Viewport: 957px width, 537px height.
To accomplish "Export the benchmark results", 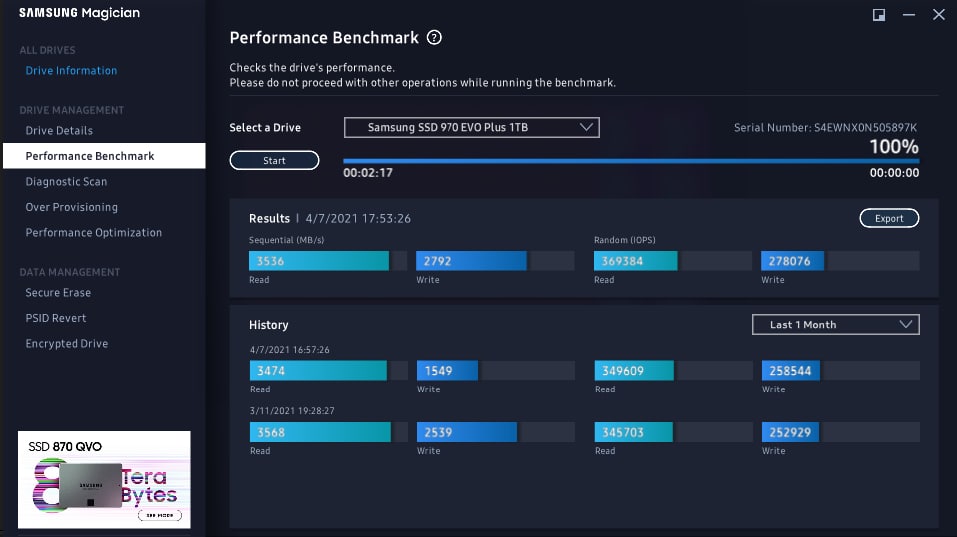I will click(889, 218).
